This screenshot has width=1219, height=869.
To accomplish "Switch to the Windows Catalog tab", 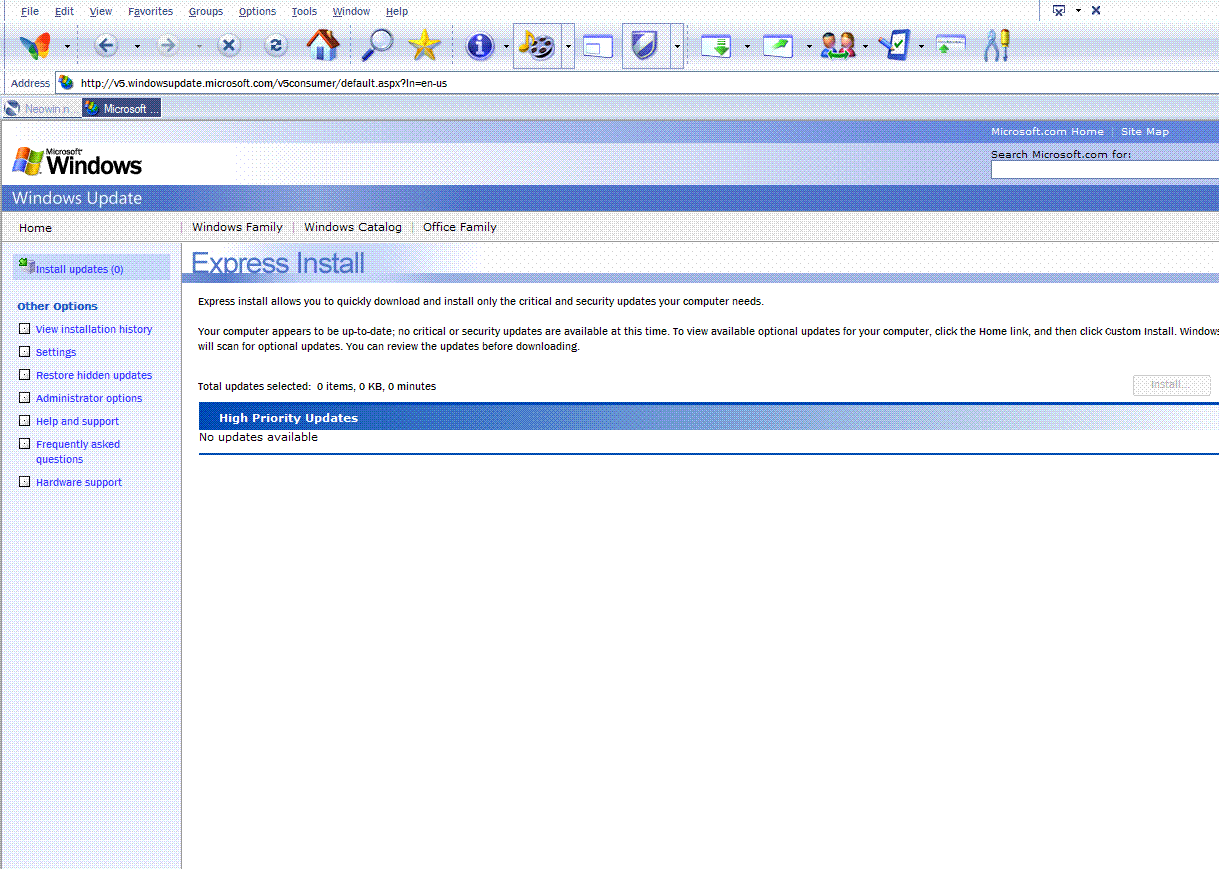I will [352, 227].
